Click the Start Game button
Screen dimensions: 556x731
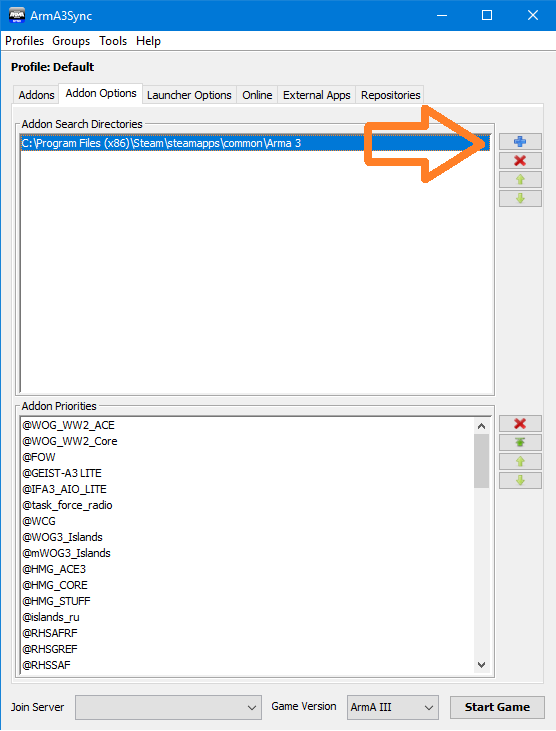[497, 707]
